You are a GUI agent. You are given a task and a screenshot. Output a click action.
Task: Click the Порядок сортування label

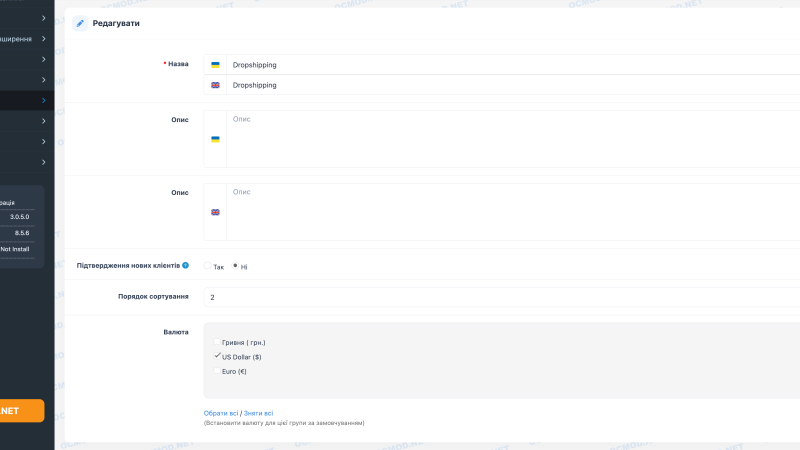[153, 296]
